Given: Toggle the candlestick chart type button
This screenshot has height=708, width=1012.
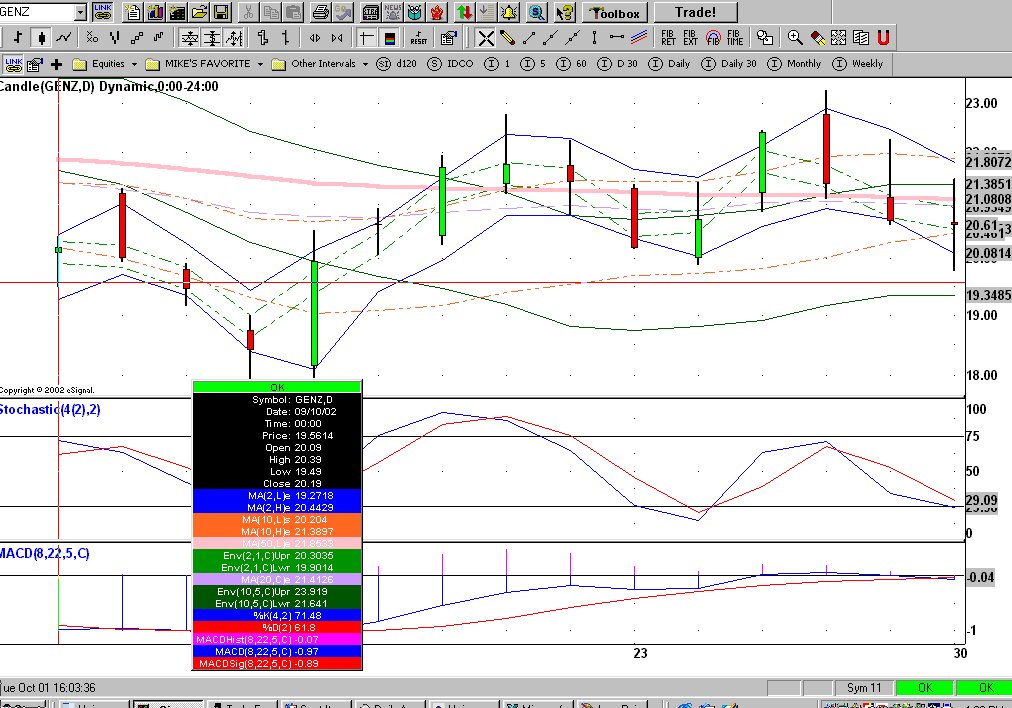Looking at the screenshot, I should [41, 38].
